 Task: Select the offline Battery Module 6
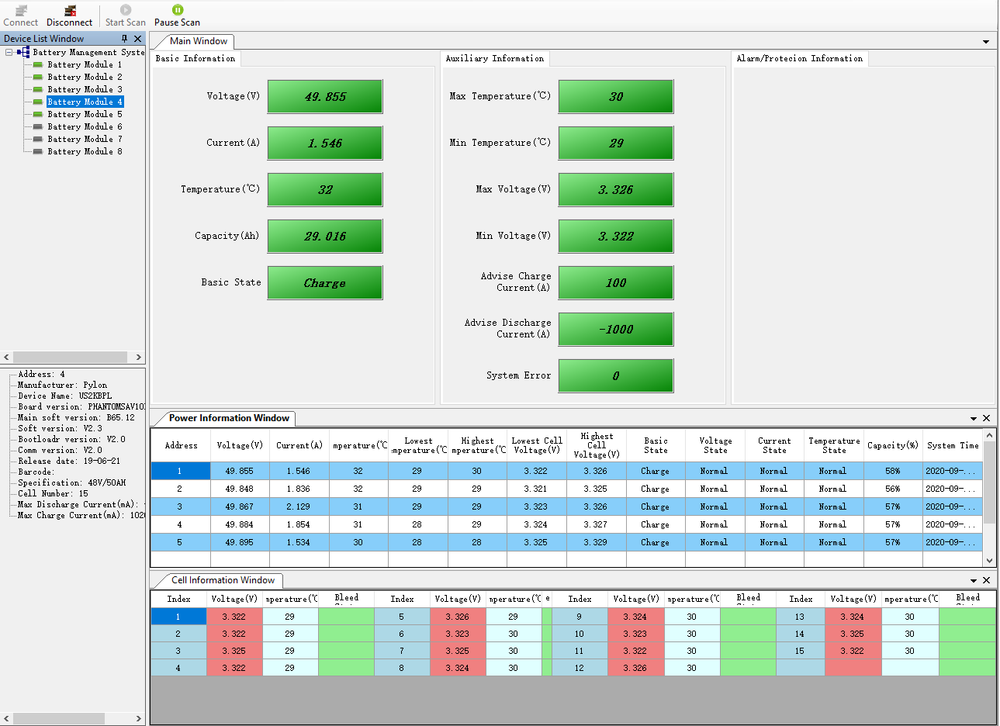point(85,127)
